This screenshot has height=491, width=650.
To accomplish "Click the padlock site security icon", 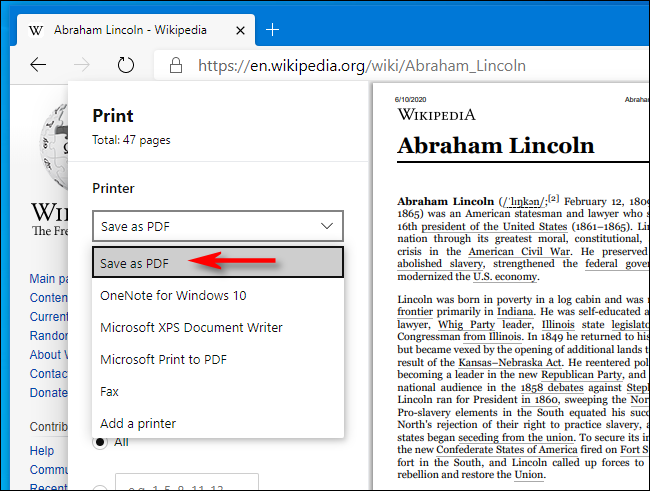I will coord(176,66).
